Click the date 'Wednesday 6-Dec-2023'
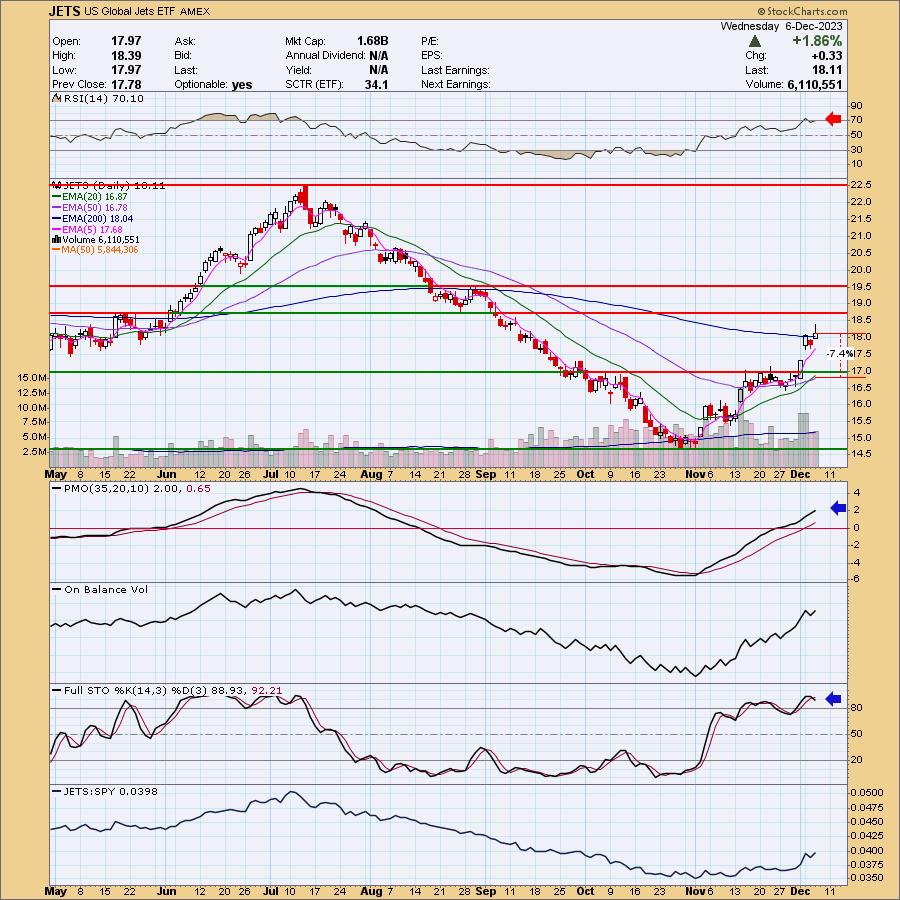 (781, 26)
